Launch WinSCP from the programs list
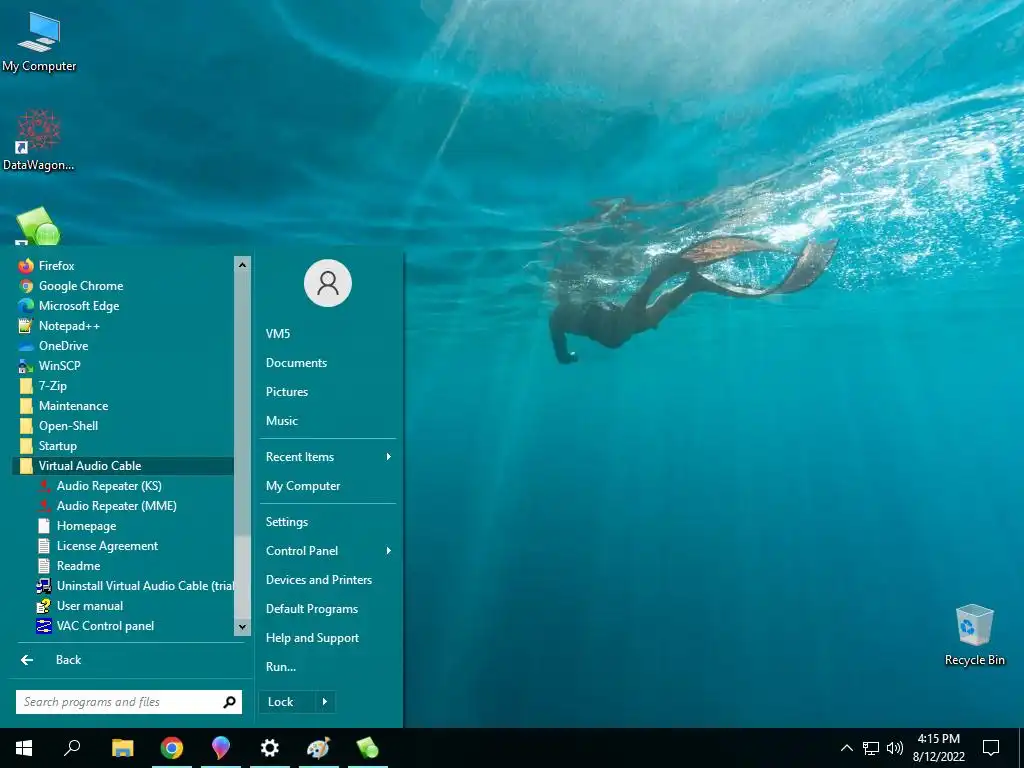This screenshot has width=1024, height=768. 123,366
